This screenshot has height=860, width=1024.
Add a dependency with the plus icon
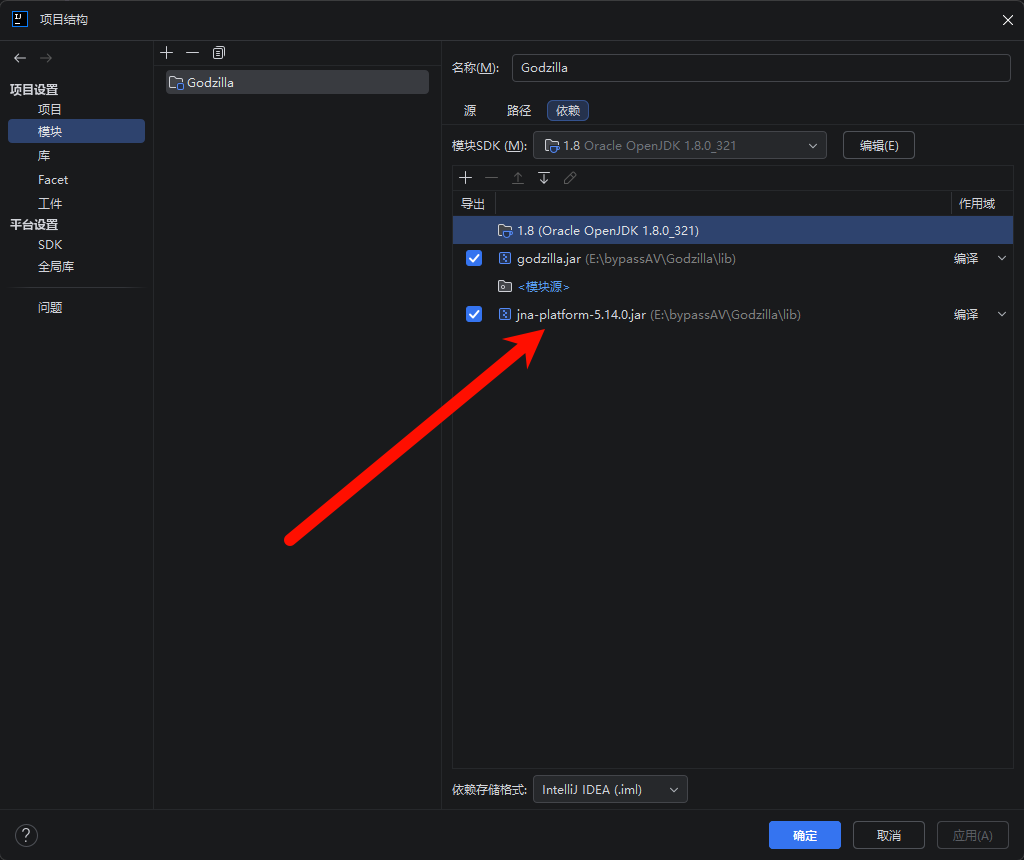466,178
